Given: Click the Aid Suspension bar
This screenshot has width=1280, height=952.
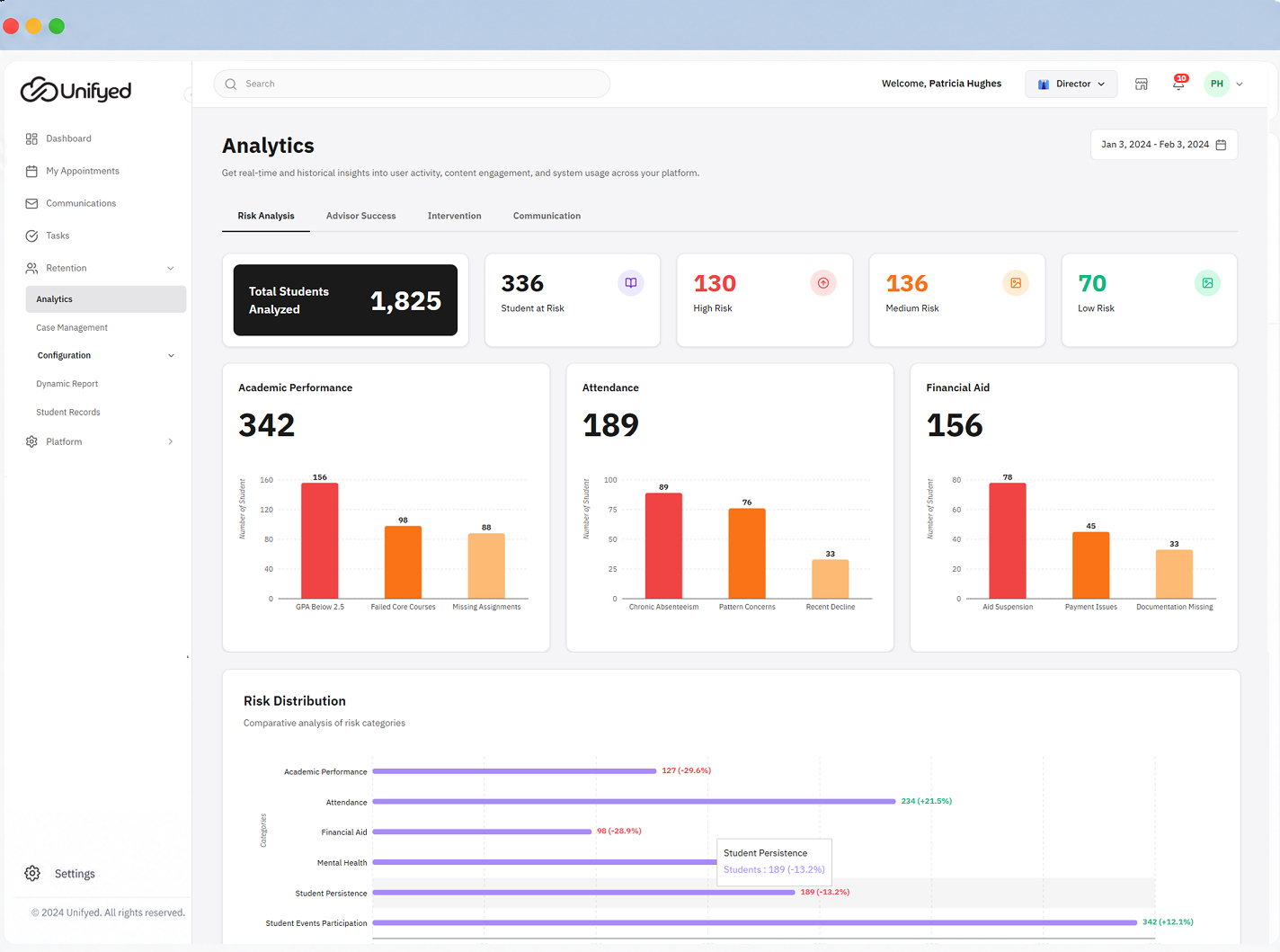Looking at the screenshot, I should point(1008,541).
